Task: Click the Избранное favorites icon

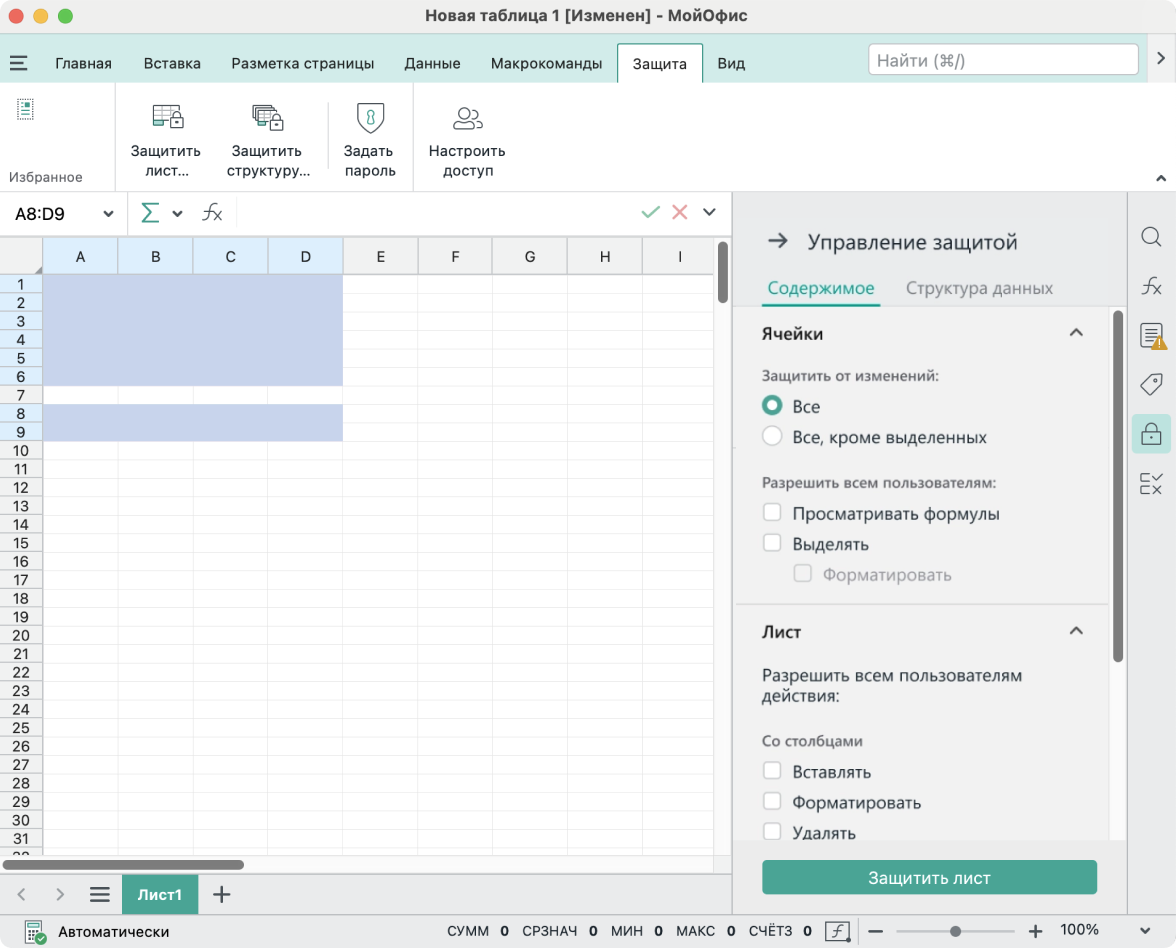Action: (26, 110)
